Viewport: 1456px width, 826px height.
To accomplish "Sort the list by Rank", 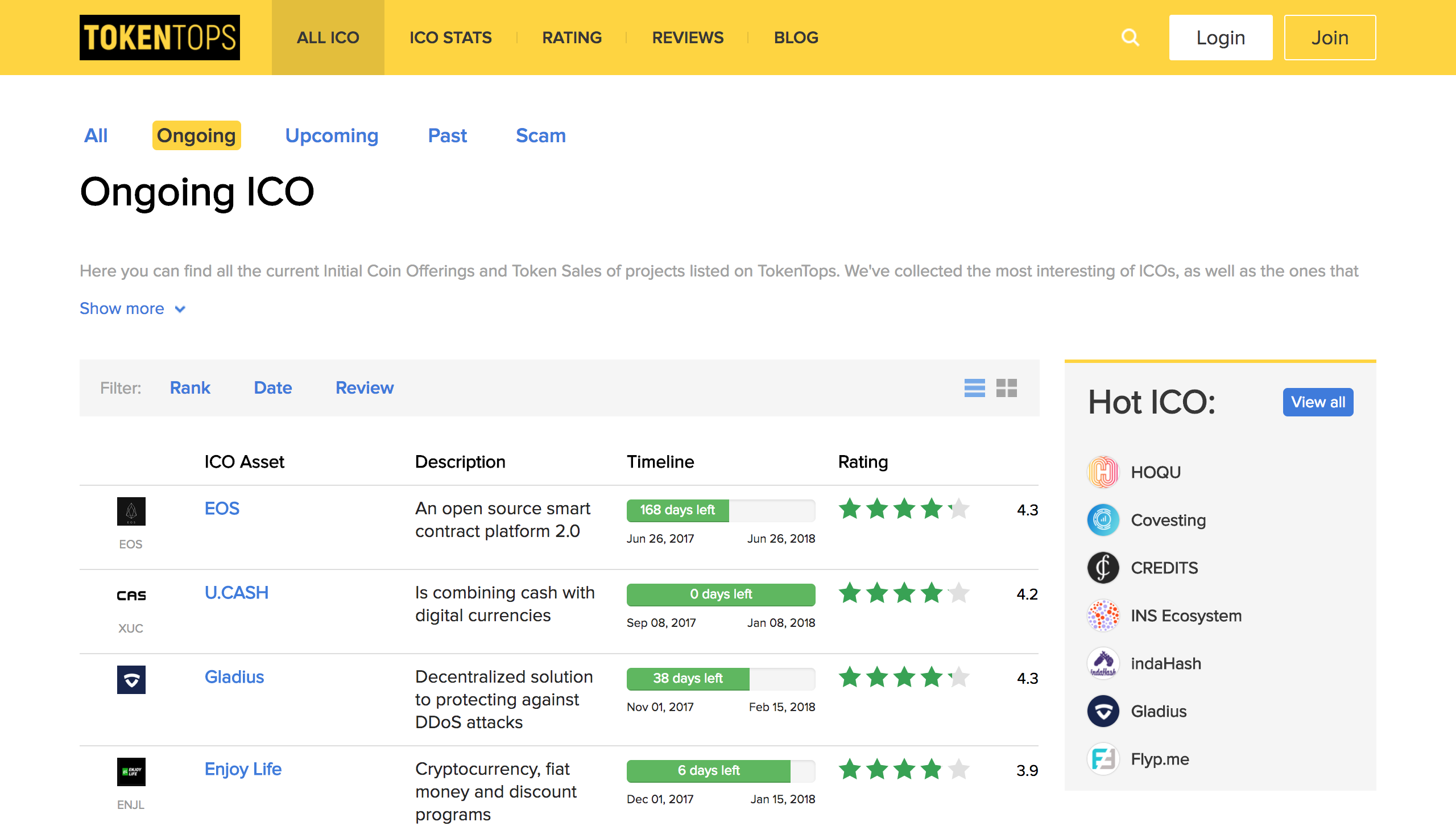I will (x=190, y=388).
